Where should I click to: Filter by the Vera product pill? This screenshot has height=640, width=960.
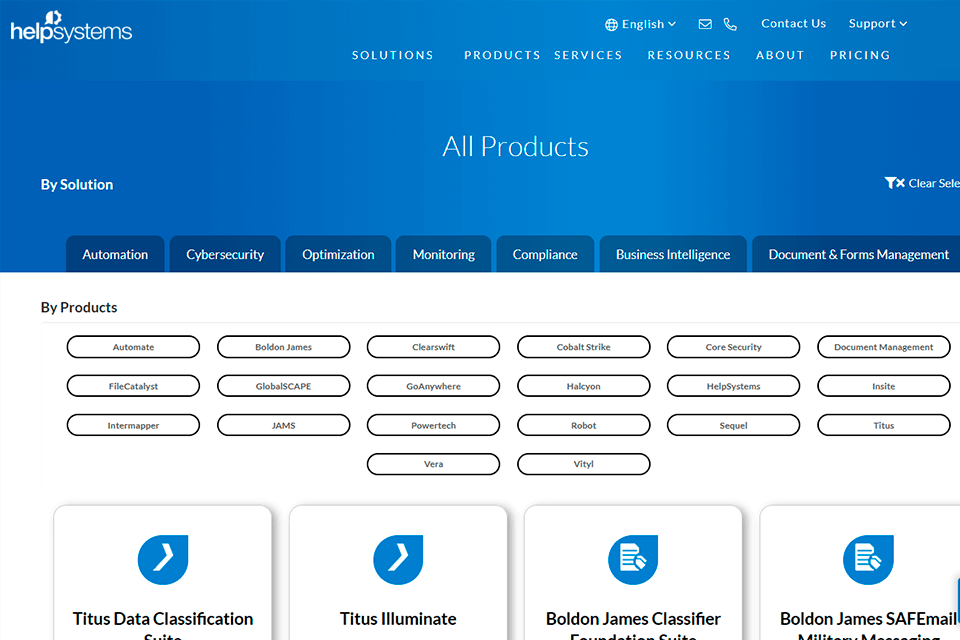(x=433, y=464)
